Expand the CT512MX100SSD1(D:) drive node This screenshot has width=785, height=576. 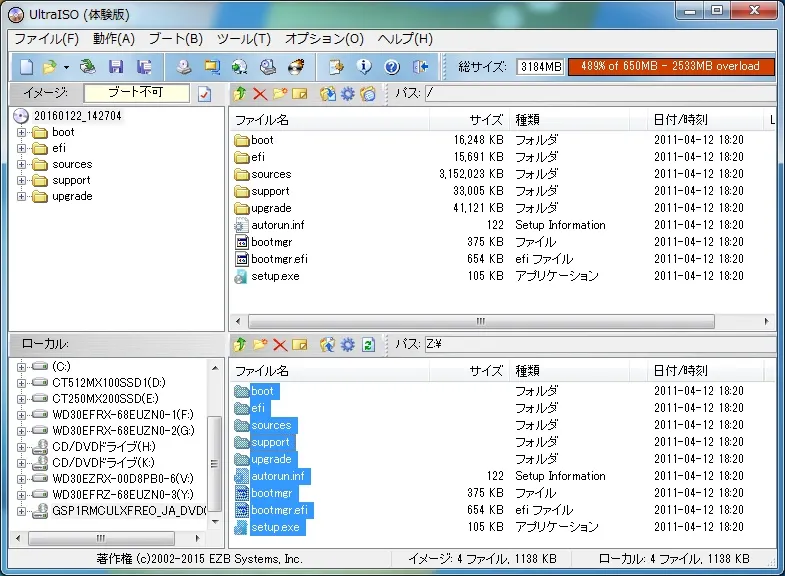[22, 383]
